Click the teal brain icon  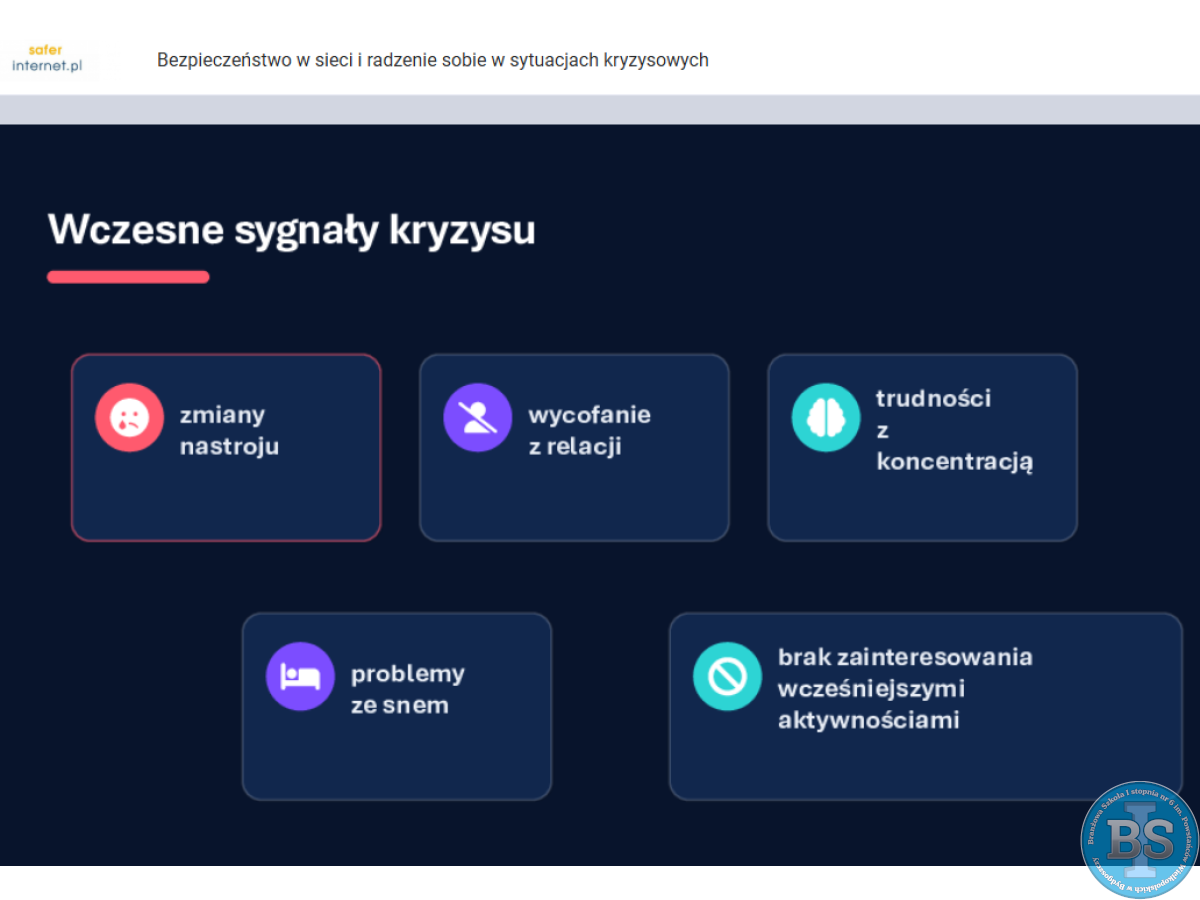click(x=825, y=417)
